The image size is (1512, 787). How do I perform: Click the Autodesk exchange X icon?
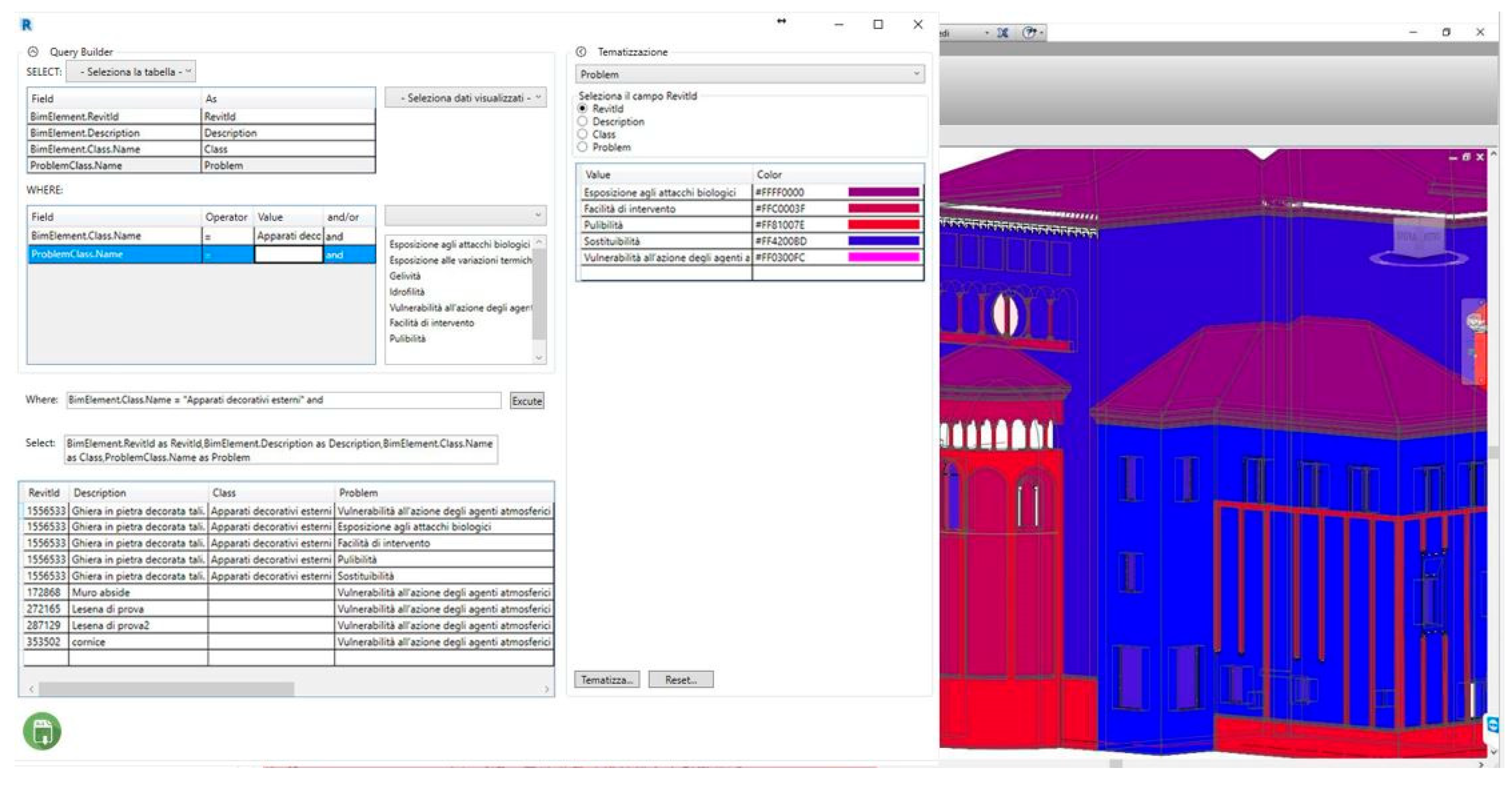[1003, 32]
